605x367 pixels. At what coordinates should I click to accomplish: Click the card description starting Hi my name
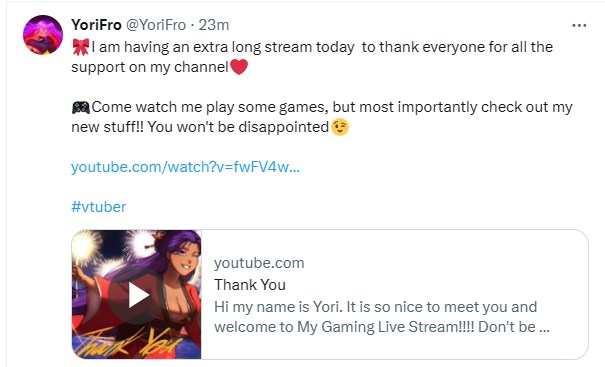click(x=382, y=317)
